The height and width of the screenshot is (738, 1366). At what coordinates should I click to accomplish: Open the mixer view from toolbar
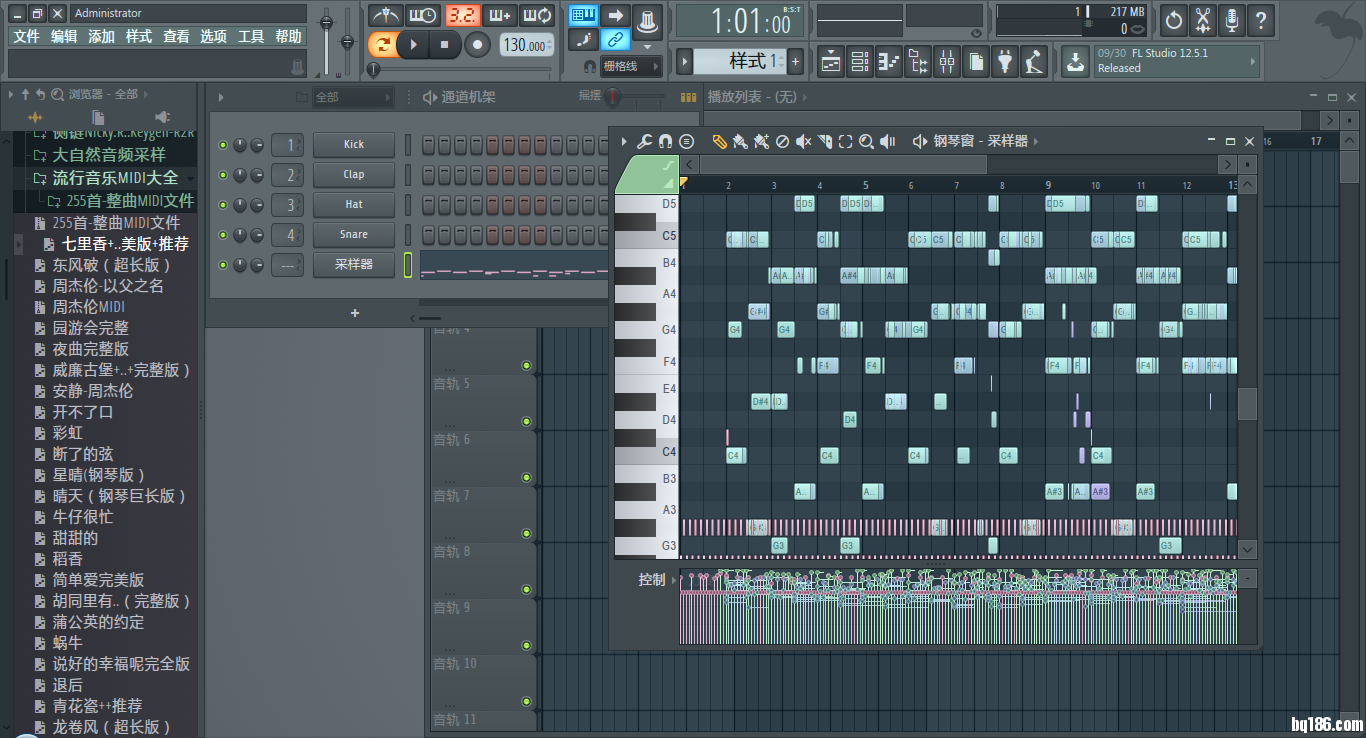coord(947,62)
